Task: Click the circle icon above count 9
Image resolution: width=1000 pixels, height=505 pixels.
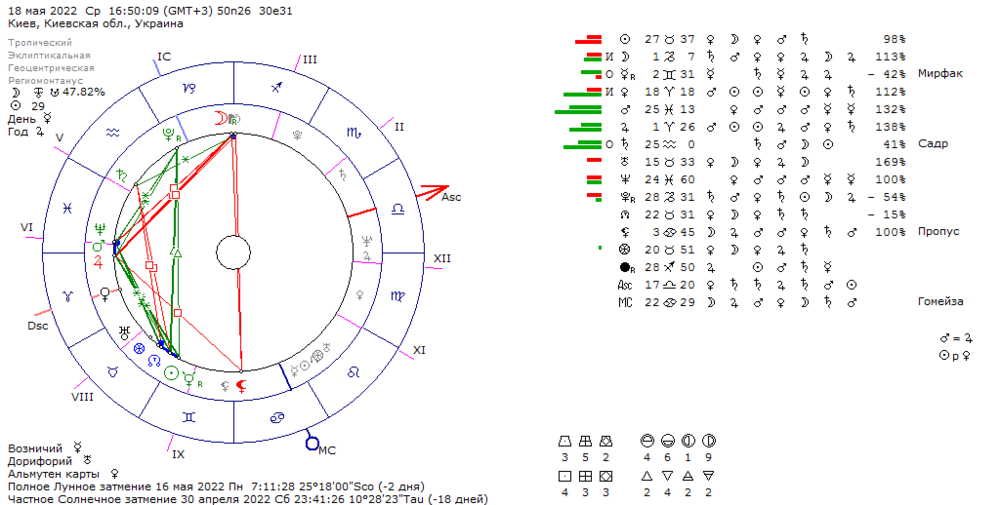Action: tap(709, 441)
